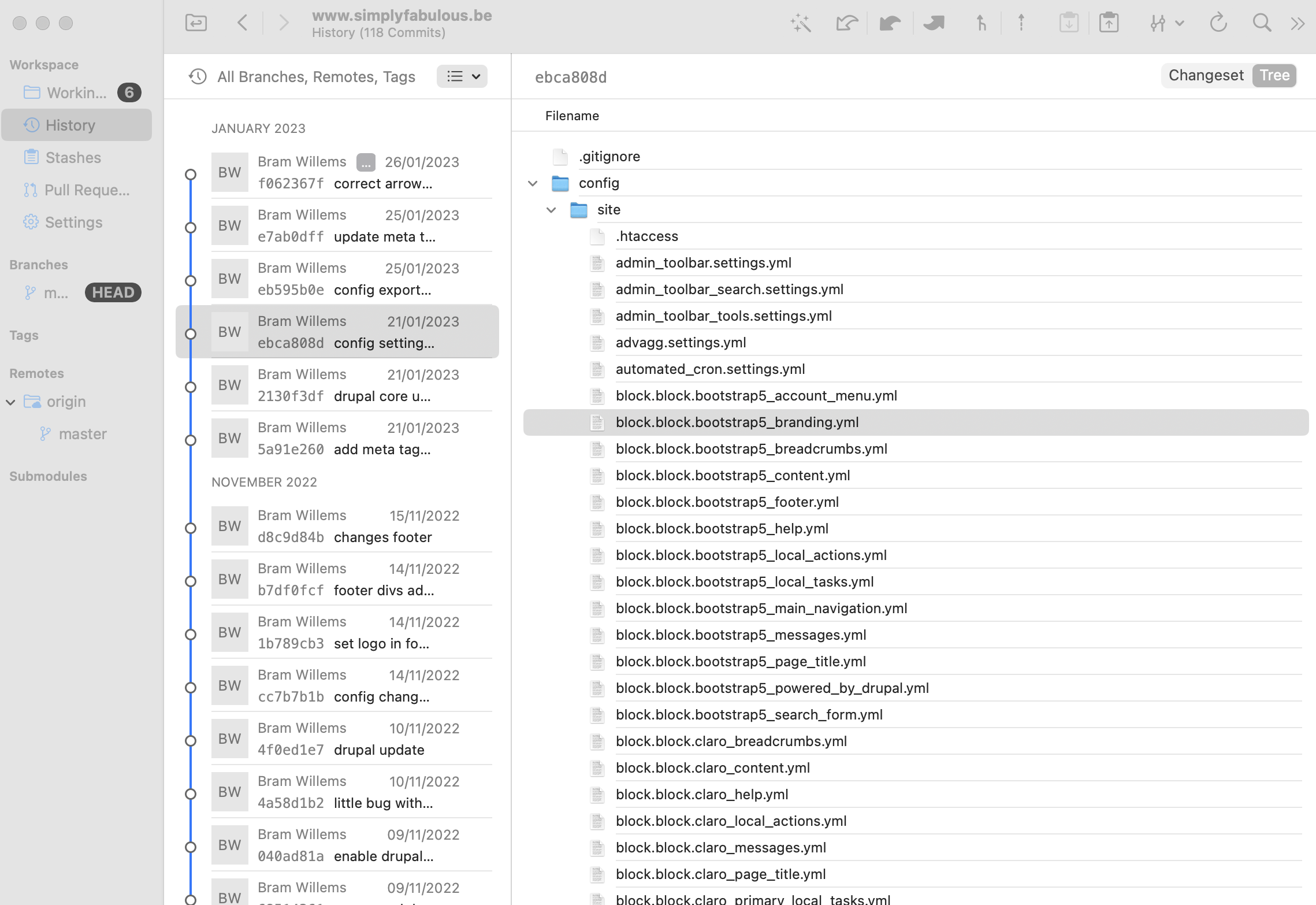Open the Stashes section in sidebar

[73, 157]
